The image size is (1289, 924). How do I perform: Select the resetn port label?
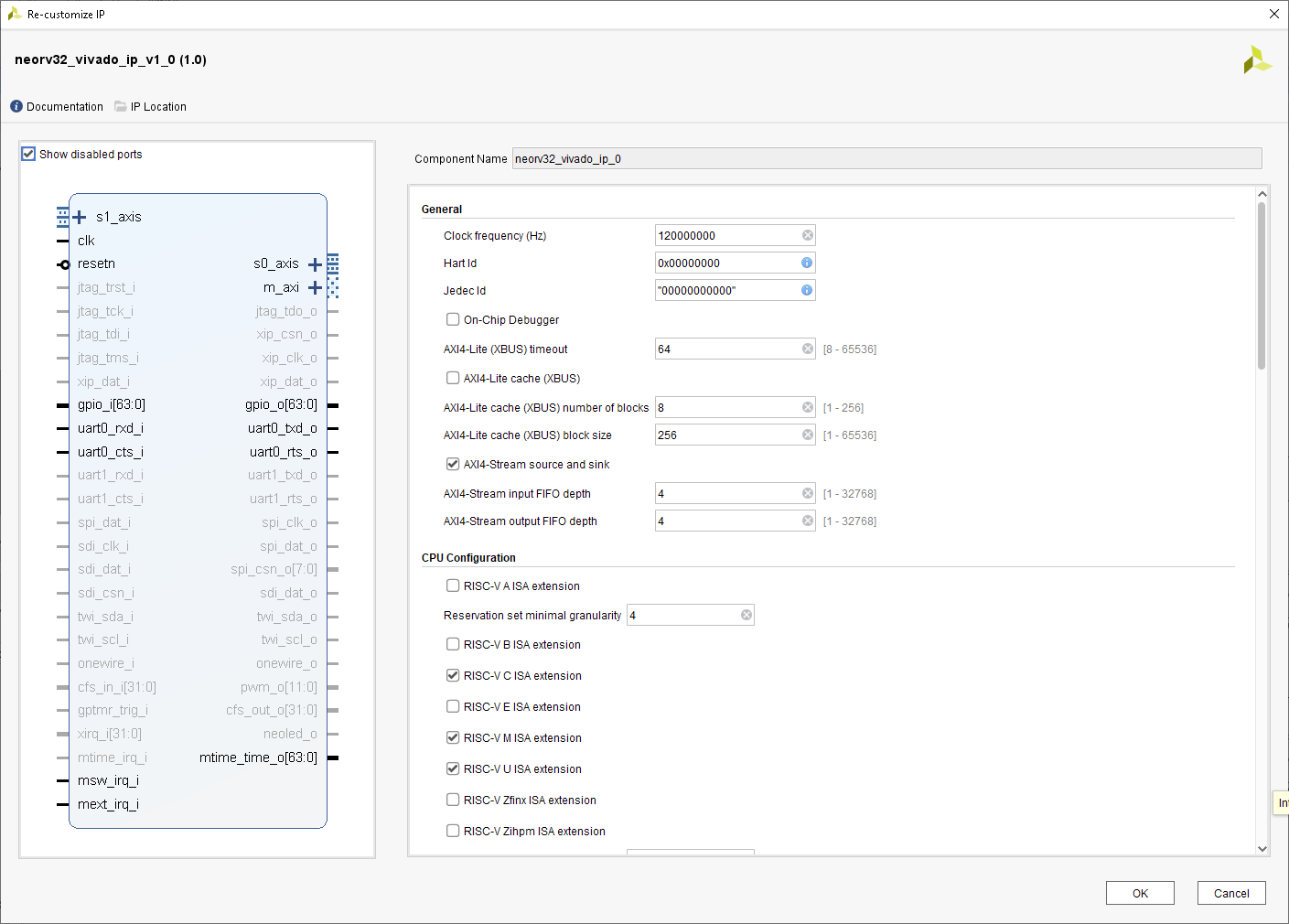point(96,263)
